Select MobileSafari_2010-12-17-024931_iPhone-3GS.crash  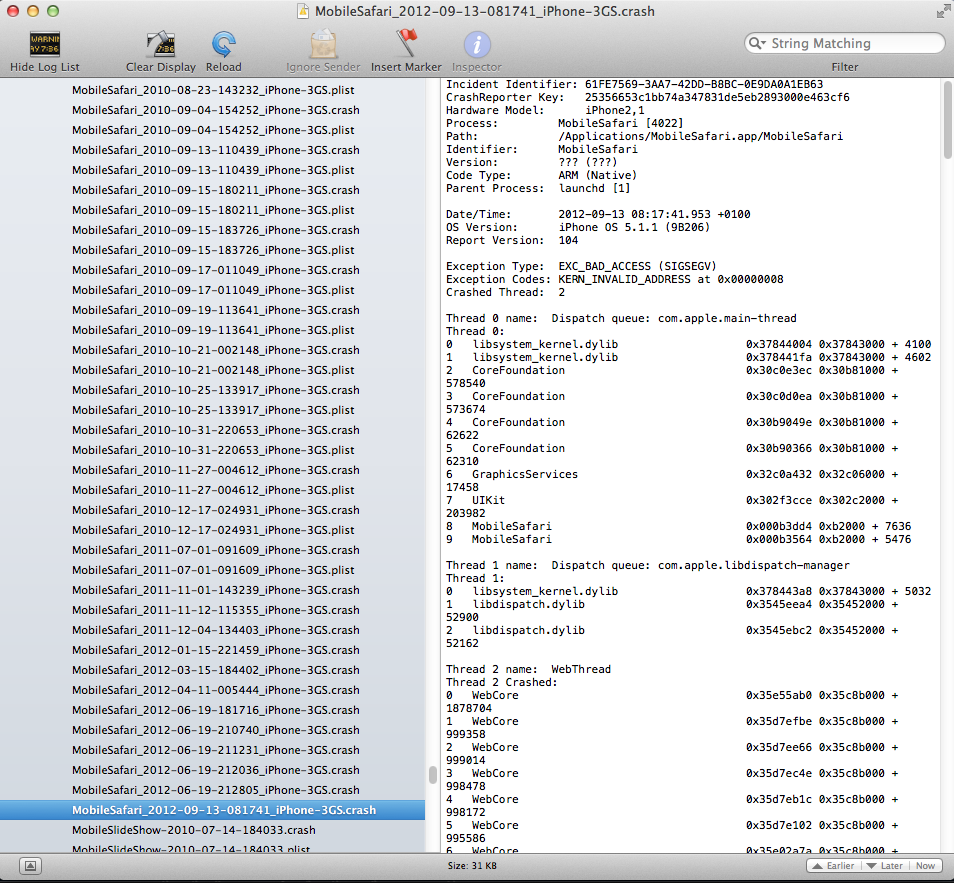(215, 511)
